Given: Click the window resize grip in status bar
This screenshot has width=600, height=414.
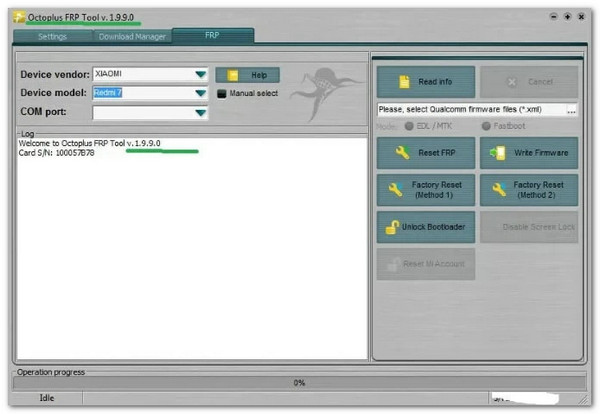Looking at the screenshot, I should [x=584, y=400].
